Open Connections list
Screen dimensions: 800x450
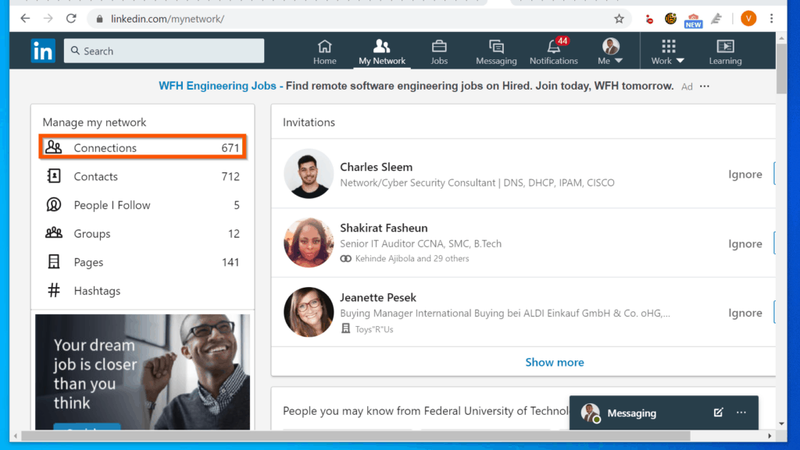point(142,147)
